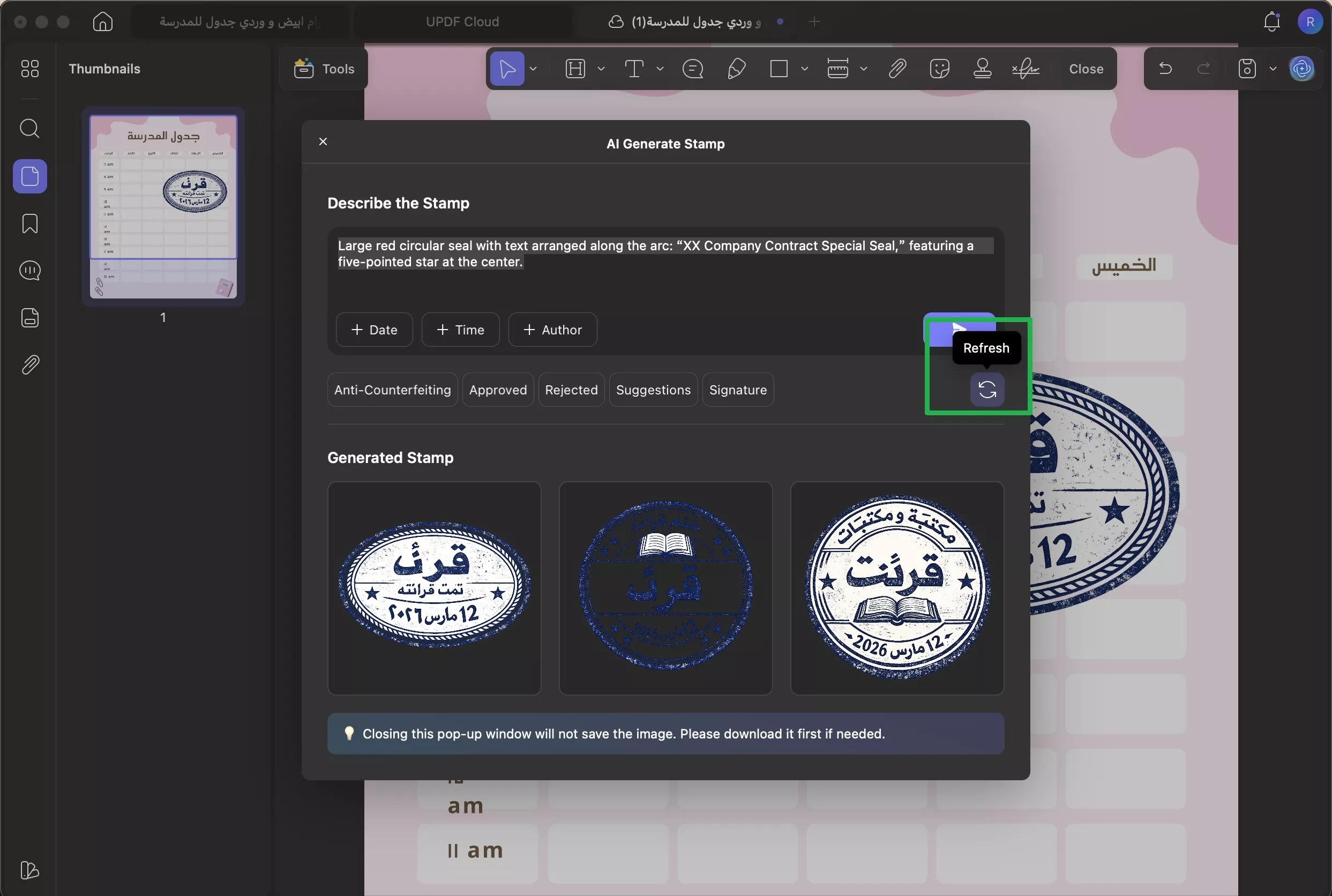
Task: Select the sticker tool
Action: click(939, 69)
